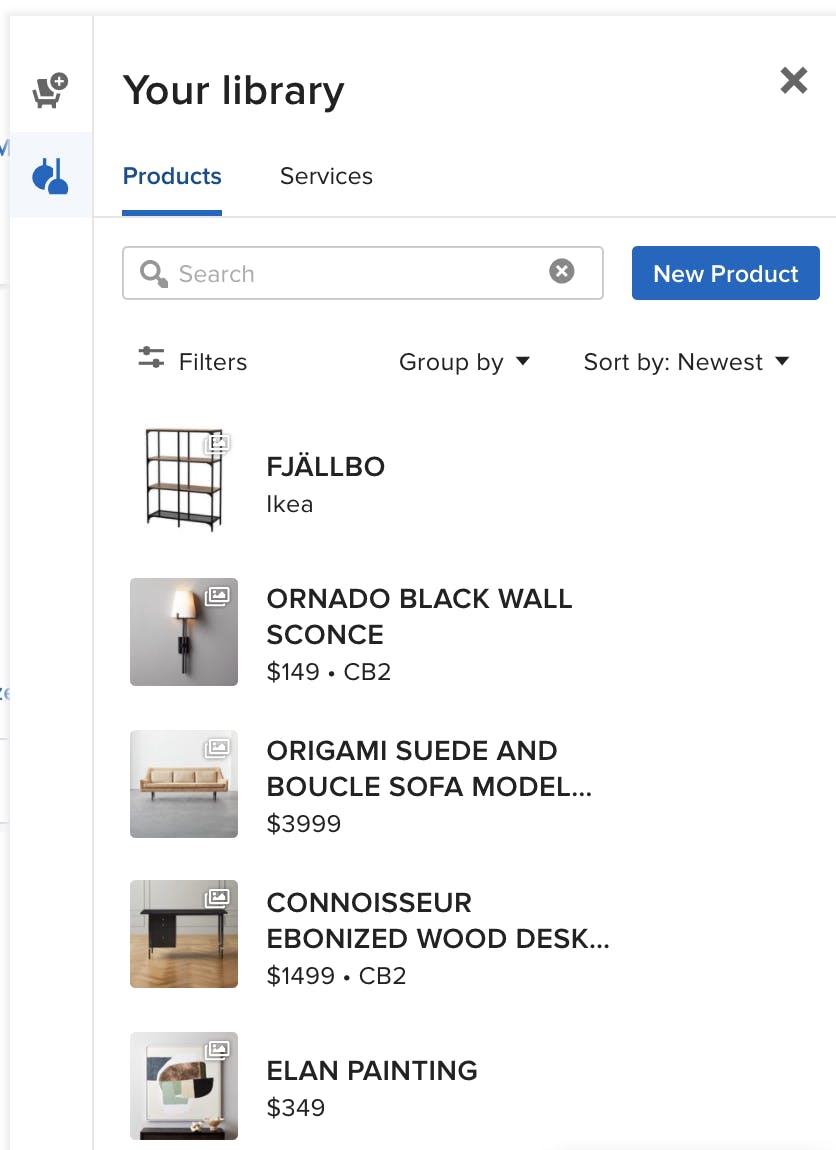Select the Products tab
The width and height of the screenshot is (836, 1150).
(x=172, y=176)
